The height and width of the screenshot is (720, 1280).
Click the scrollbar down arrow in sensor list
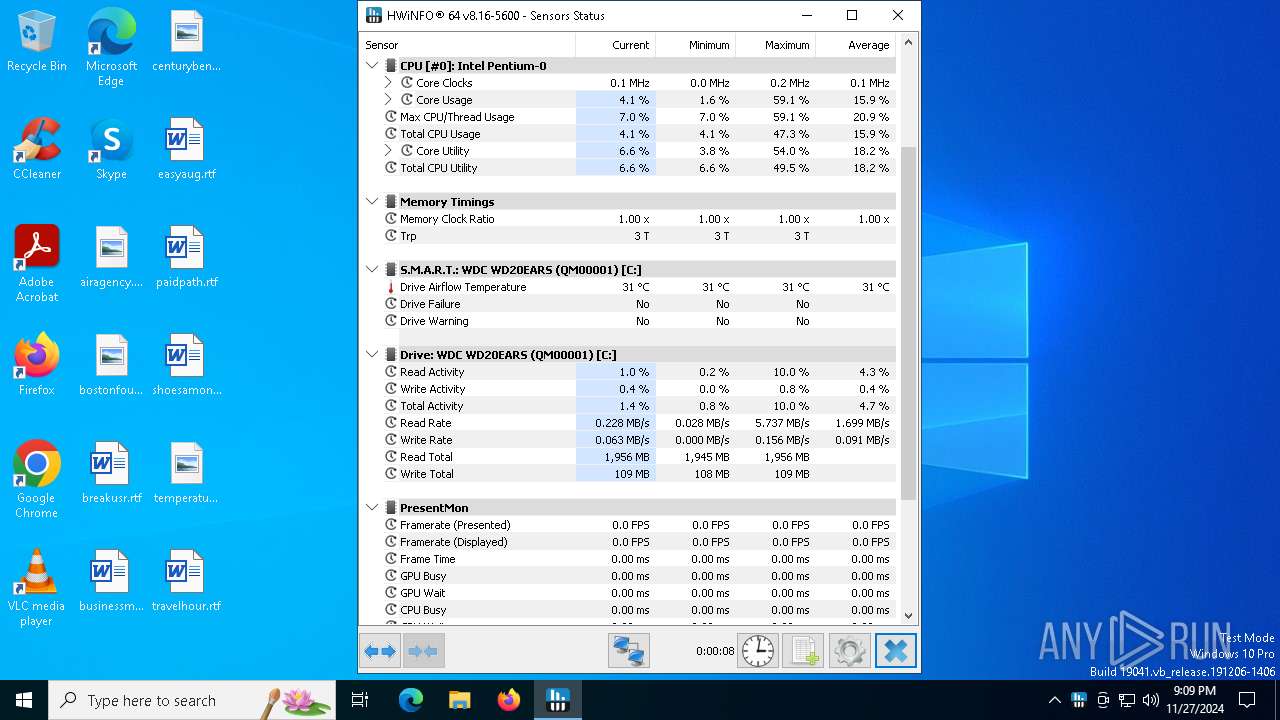coord(908,616)
